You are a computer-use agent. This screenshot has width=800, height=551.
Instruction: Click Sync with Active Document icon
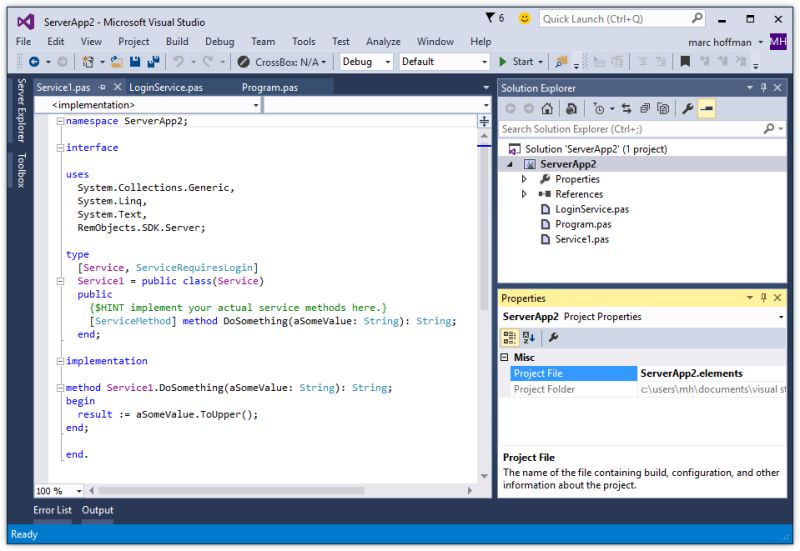[627, 108]
